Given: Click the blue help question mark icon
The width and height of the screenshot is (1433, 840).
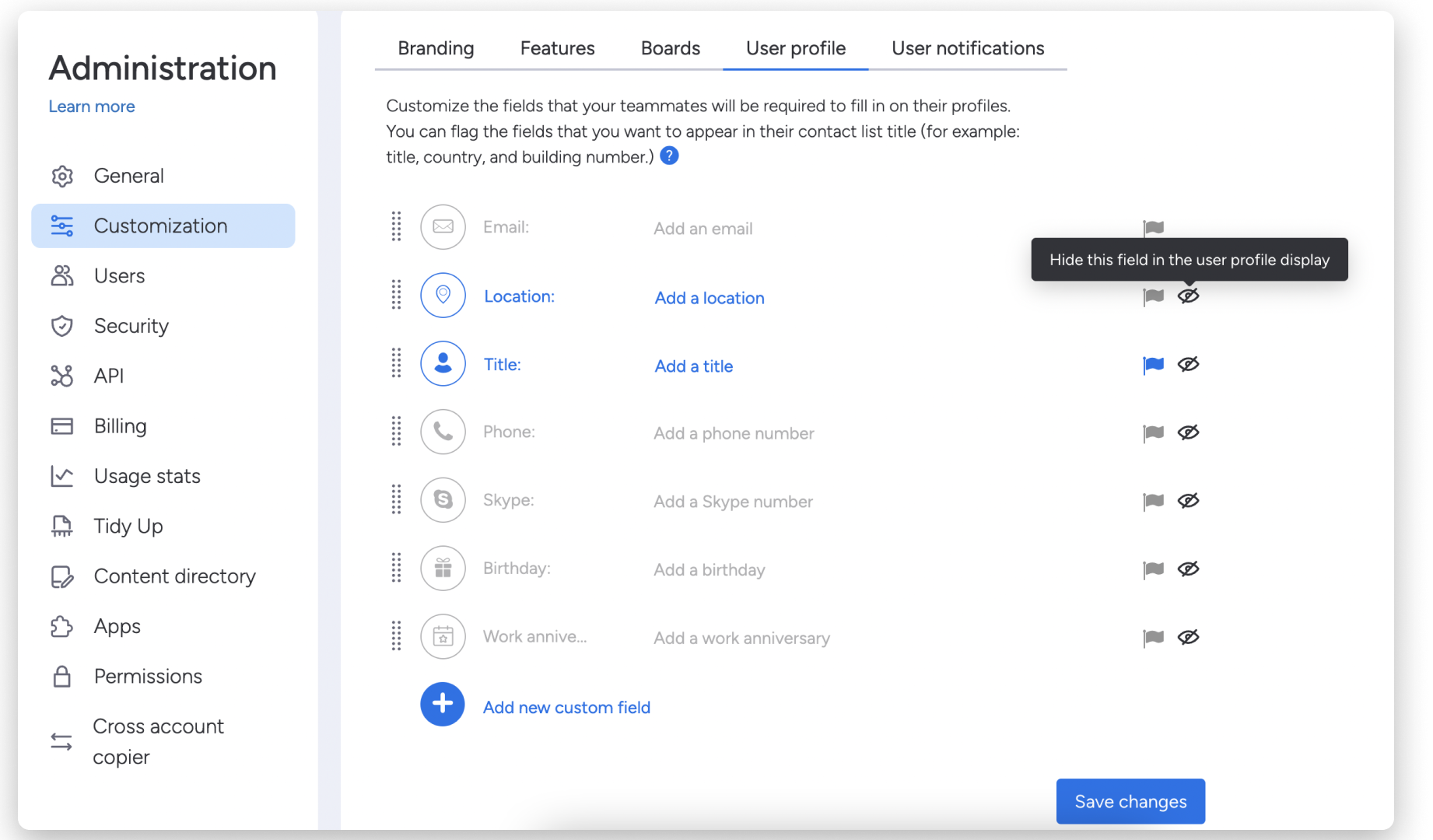Looking at the screenshot, I should (669, 156).
